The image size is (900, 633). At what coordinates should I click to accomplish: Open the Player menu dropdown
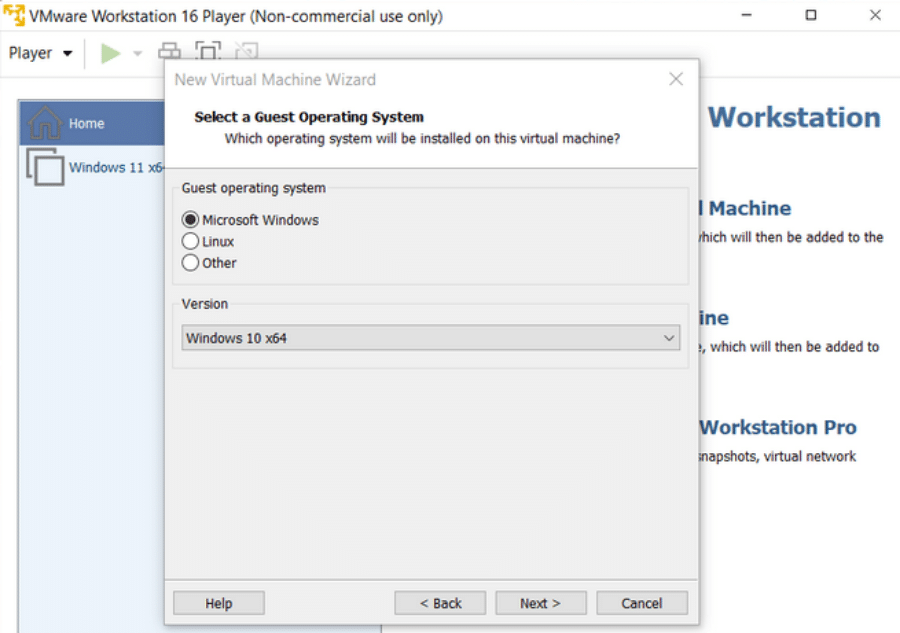pyautogui.click(x=40, y=53)
